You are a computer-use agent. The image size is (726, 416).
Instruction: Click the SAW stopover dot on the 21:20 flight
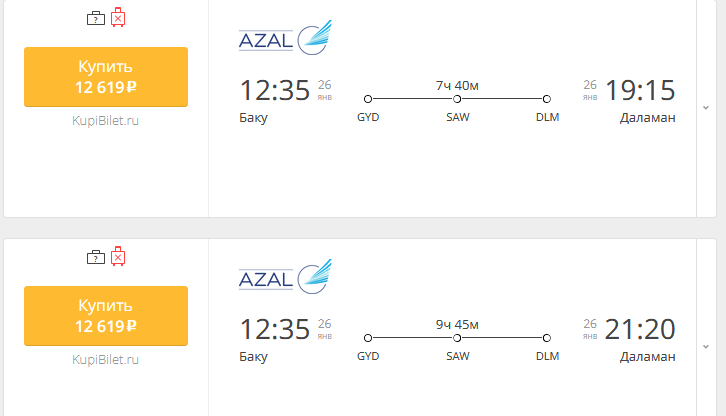click(457, 338)
